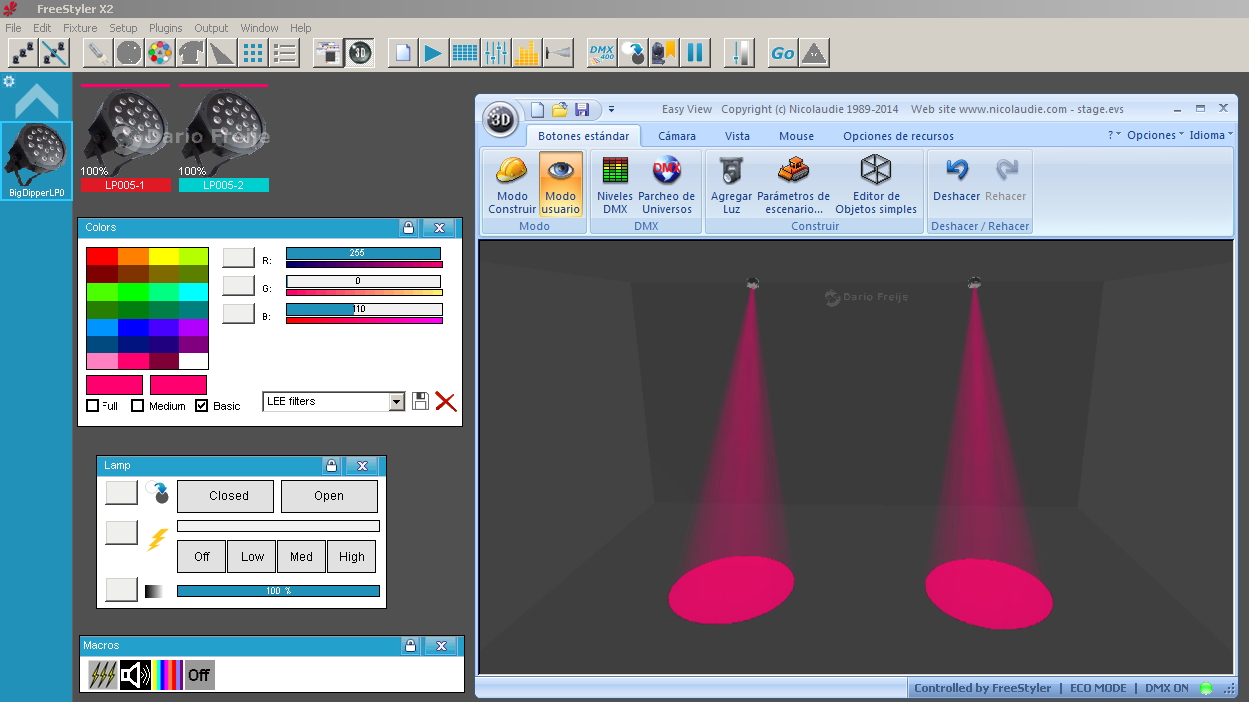Click the red X delete icon in Colors panel
Viewport: 1249px width, 702px height.
click(x=446, y=401)
